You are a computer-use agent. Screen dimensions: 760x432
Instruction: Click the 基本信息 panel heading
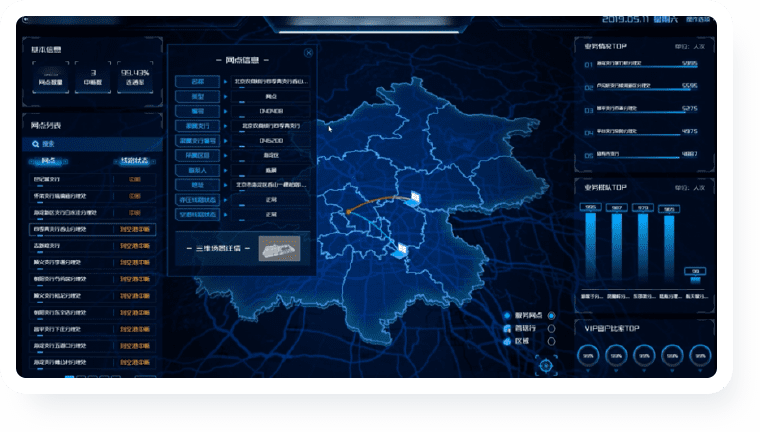pyautogui.click(x=46, y=49)
